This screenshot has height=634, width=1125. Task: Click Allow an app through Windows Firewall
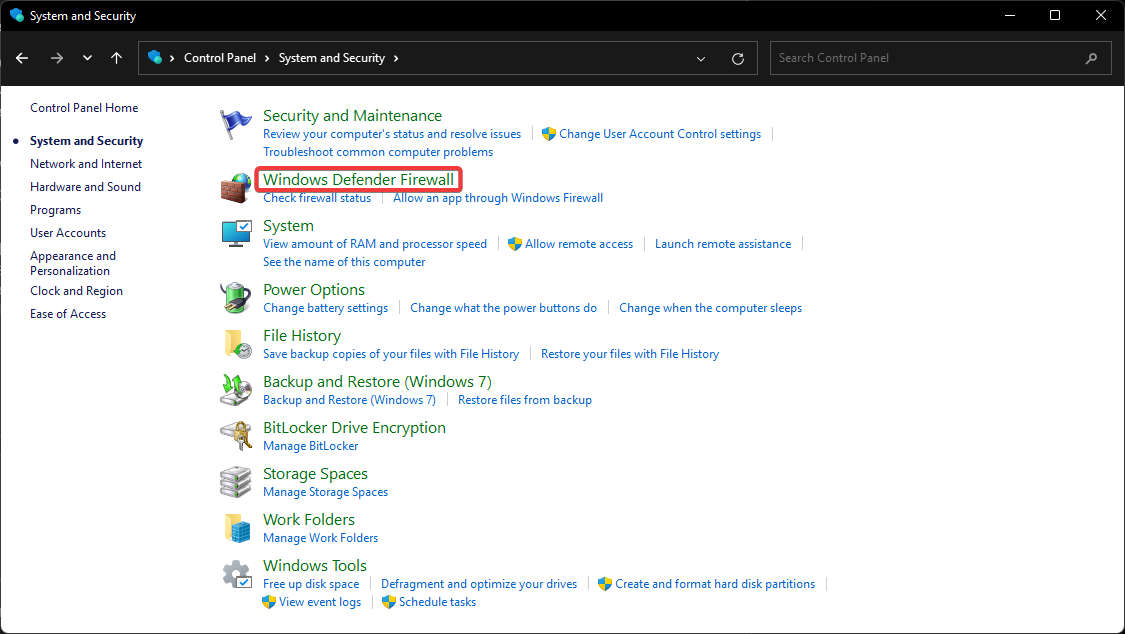pos(498,198)
